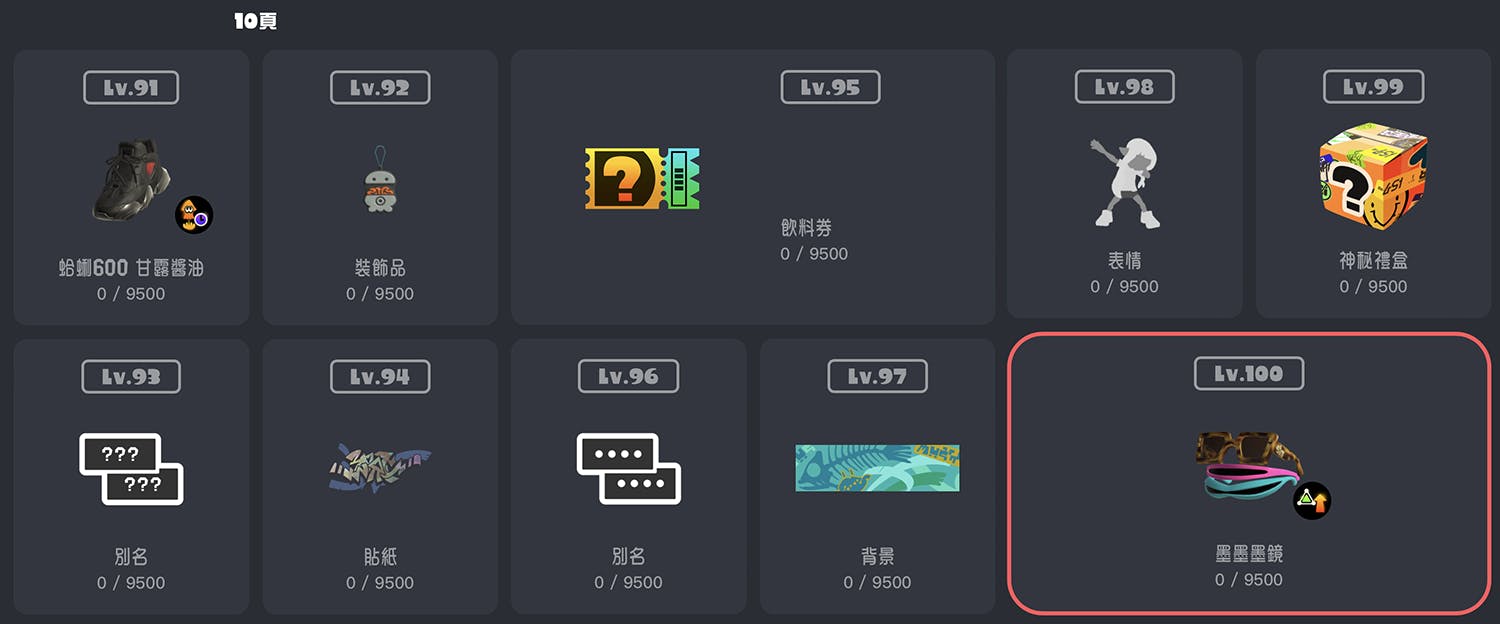Viewport: 1500px width, 624px height.
Task: Click the 飲料券 reward label
Action: 806,229
